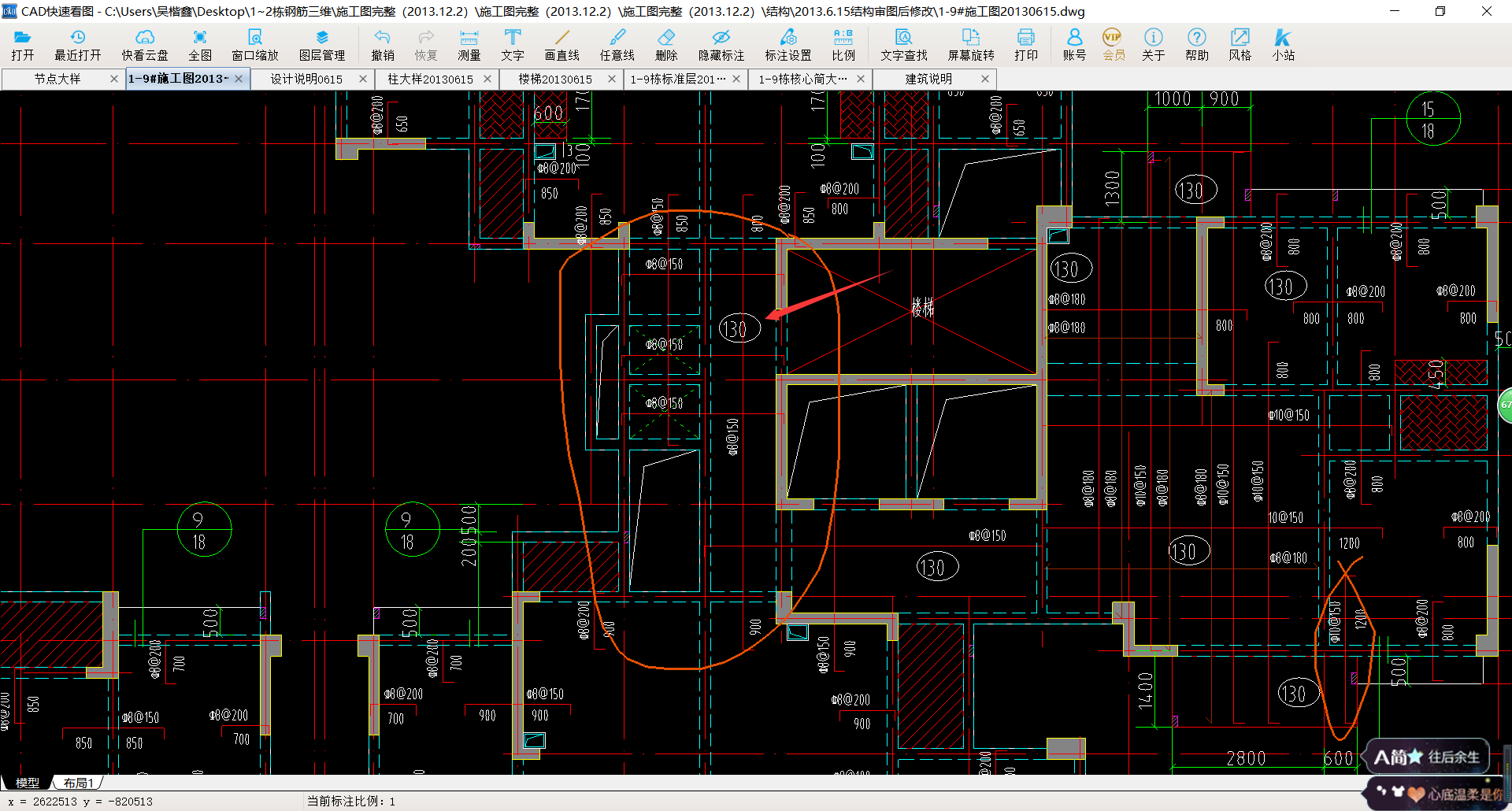
Task: Open 标注设置 annotation settings
Action: pos(788,45)
